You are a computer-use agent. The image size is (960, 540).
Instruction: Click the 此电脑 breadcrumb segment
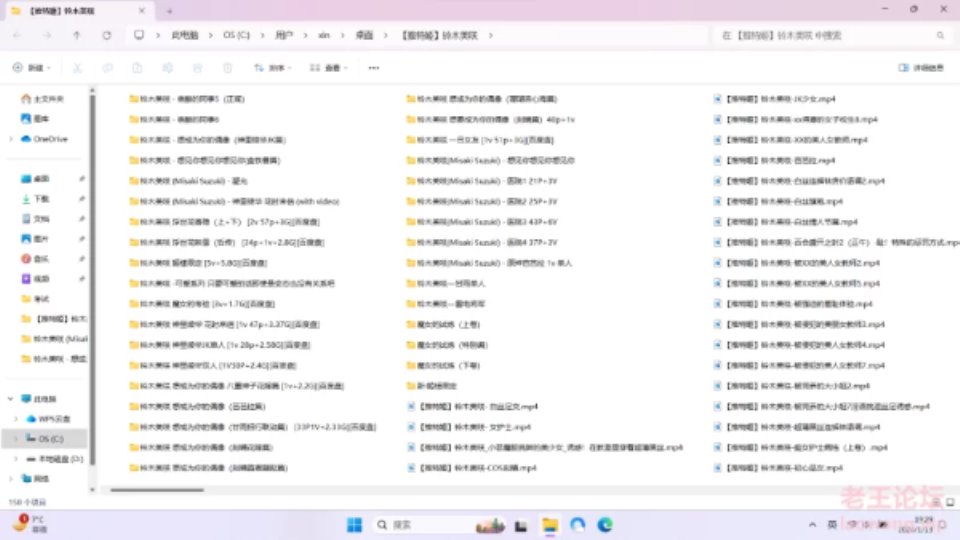click(184, 36)
